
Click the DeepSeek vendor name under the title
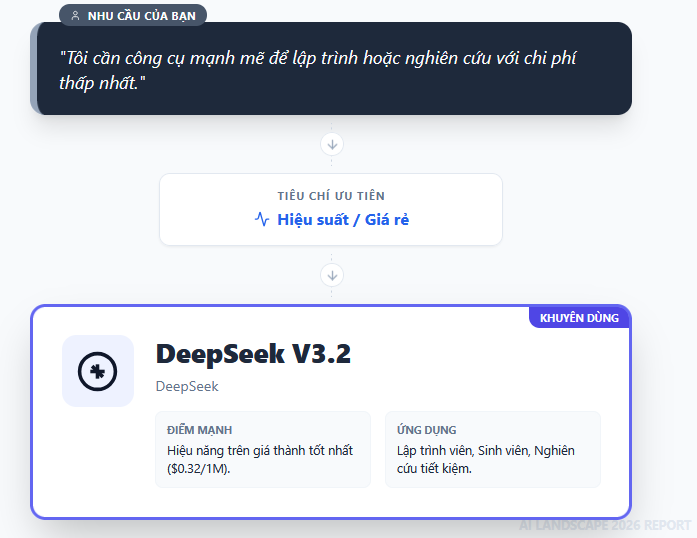[187, 386]
